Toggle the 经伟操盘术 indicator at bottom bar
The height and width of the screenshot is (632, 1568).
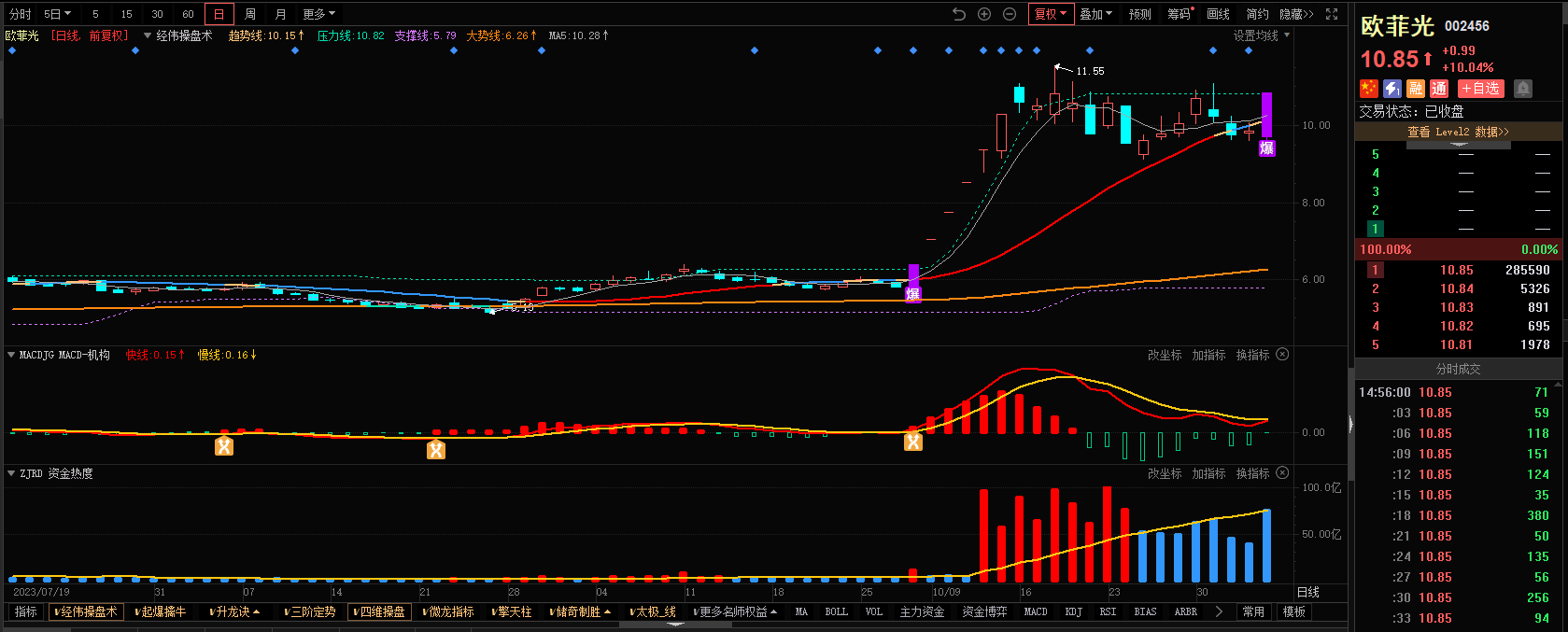(x=86, y=612)
